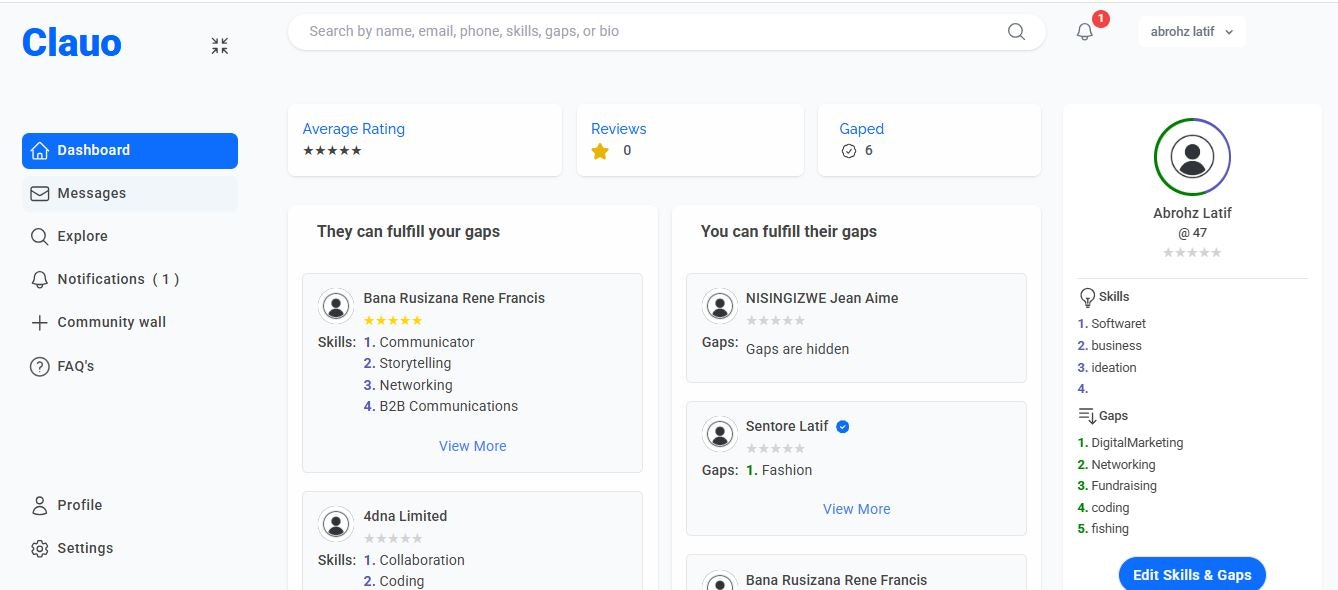Click the Fashion gap of Sentore Latif
Image resolution: width=1338 pixels, height=590 pixels.
787,471
